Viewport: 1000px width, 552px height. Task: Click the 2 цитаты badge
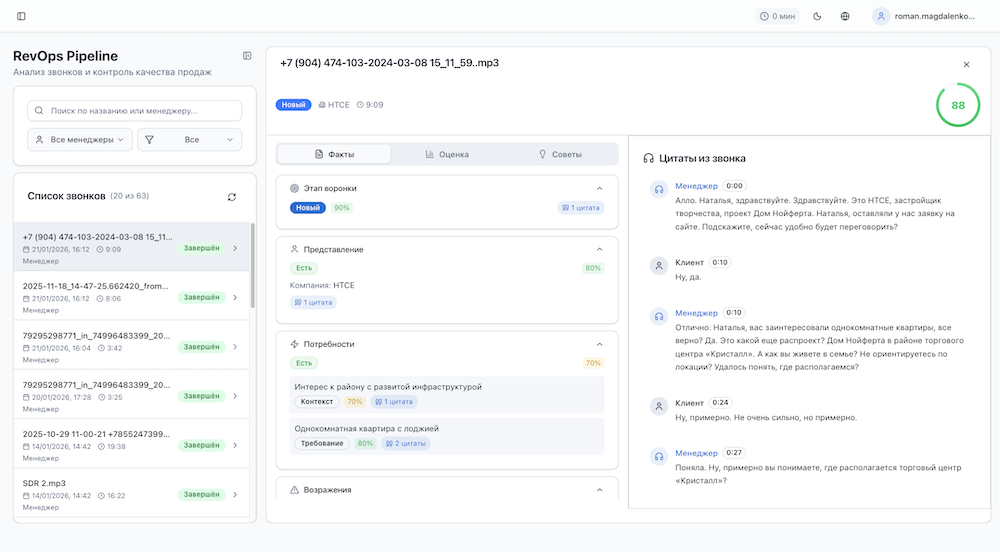(x=406, y=443)
